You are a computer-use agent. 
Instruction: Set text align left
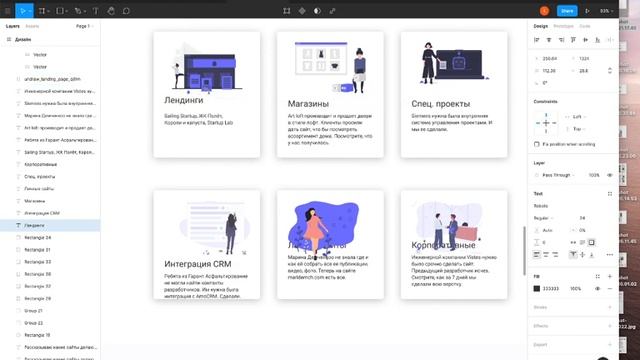click(537, 254)
